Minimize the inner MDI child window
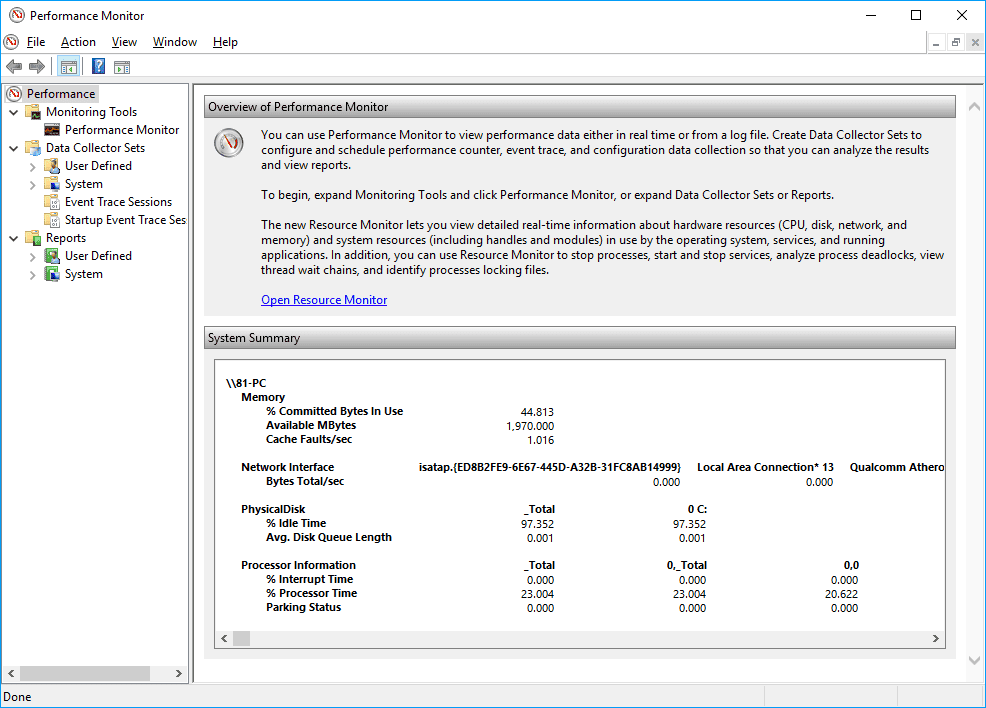The width and height of the screenshot is (986, 708). [936, 43]
